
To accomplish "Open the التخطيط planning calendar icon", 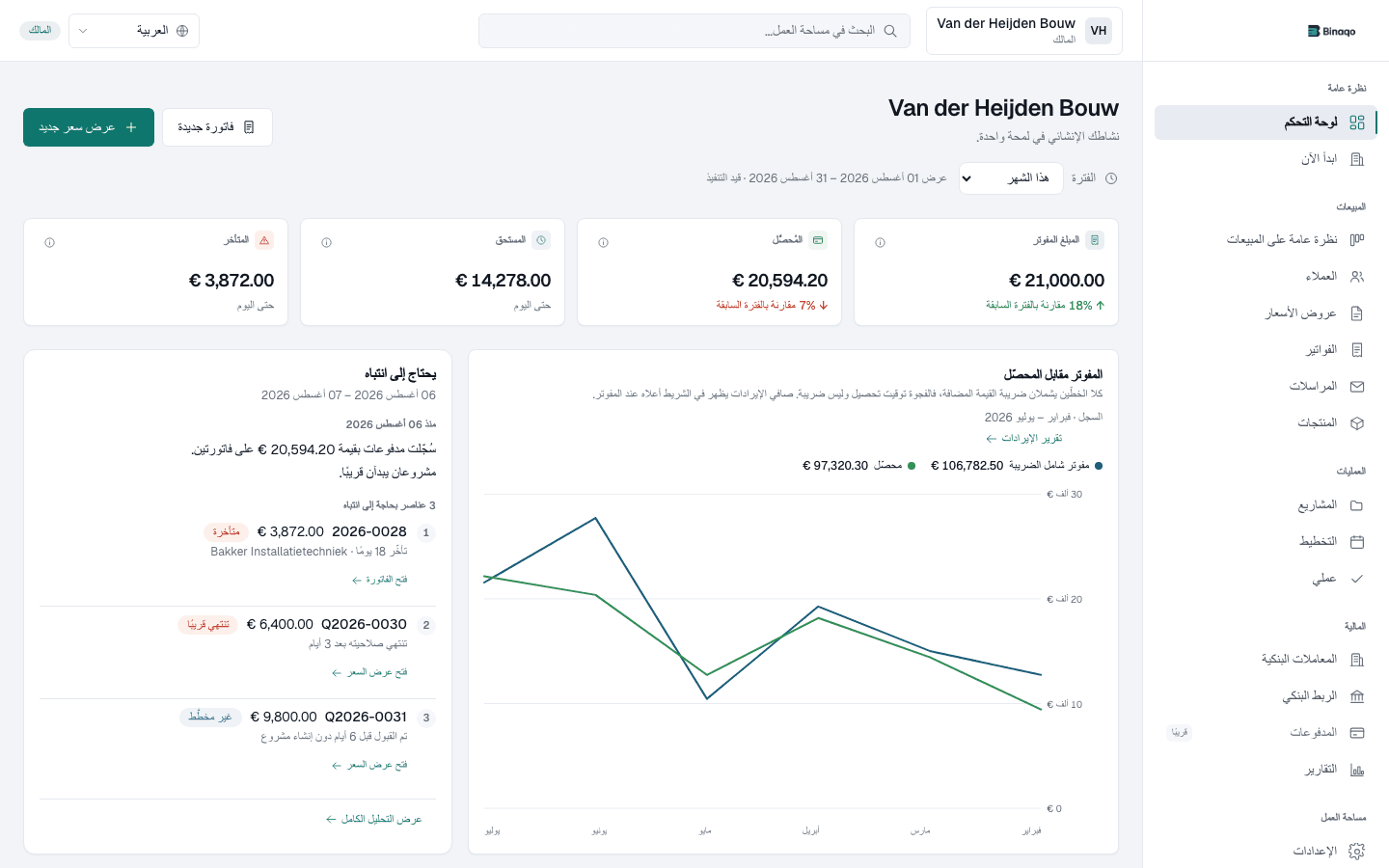I will (x=1357, y=542).
